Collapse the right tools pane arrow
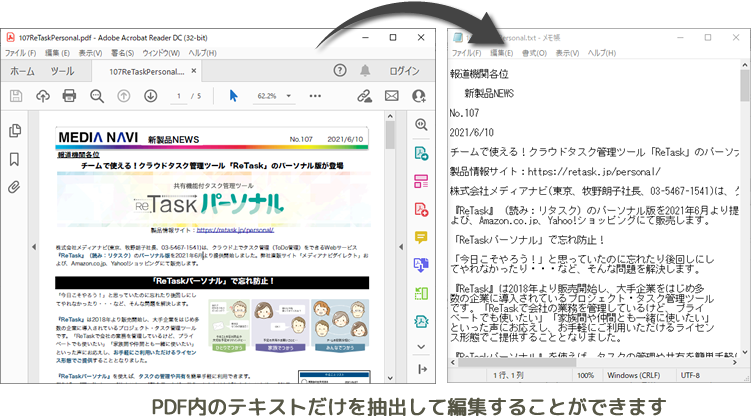 click(x=422, y=369)
